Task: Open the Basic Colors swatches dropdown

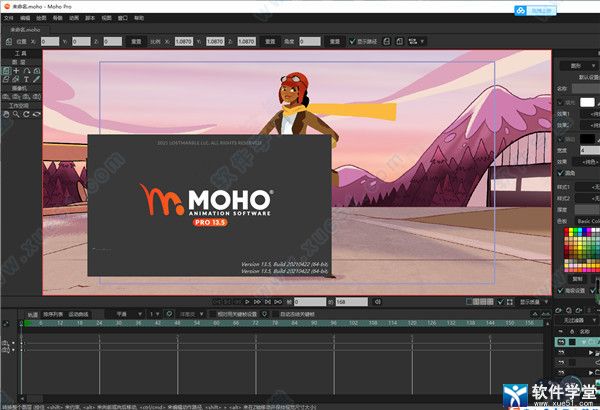Action: coord(588,221)
